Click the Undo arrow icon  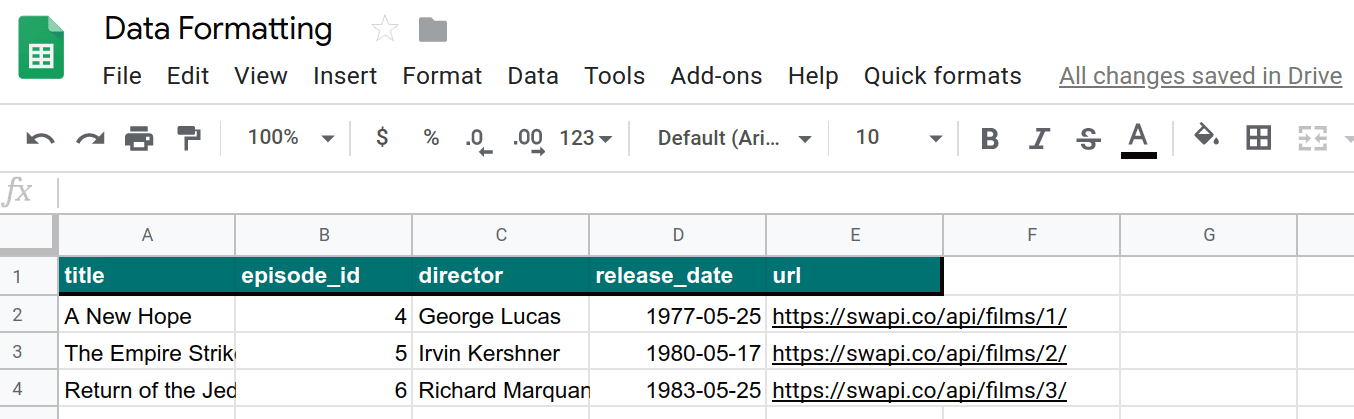pyautogui.click(x=40, y=139)
